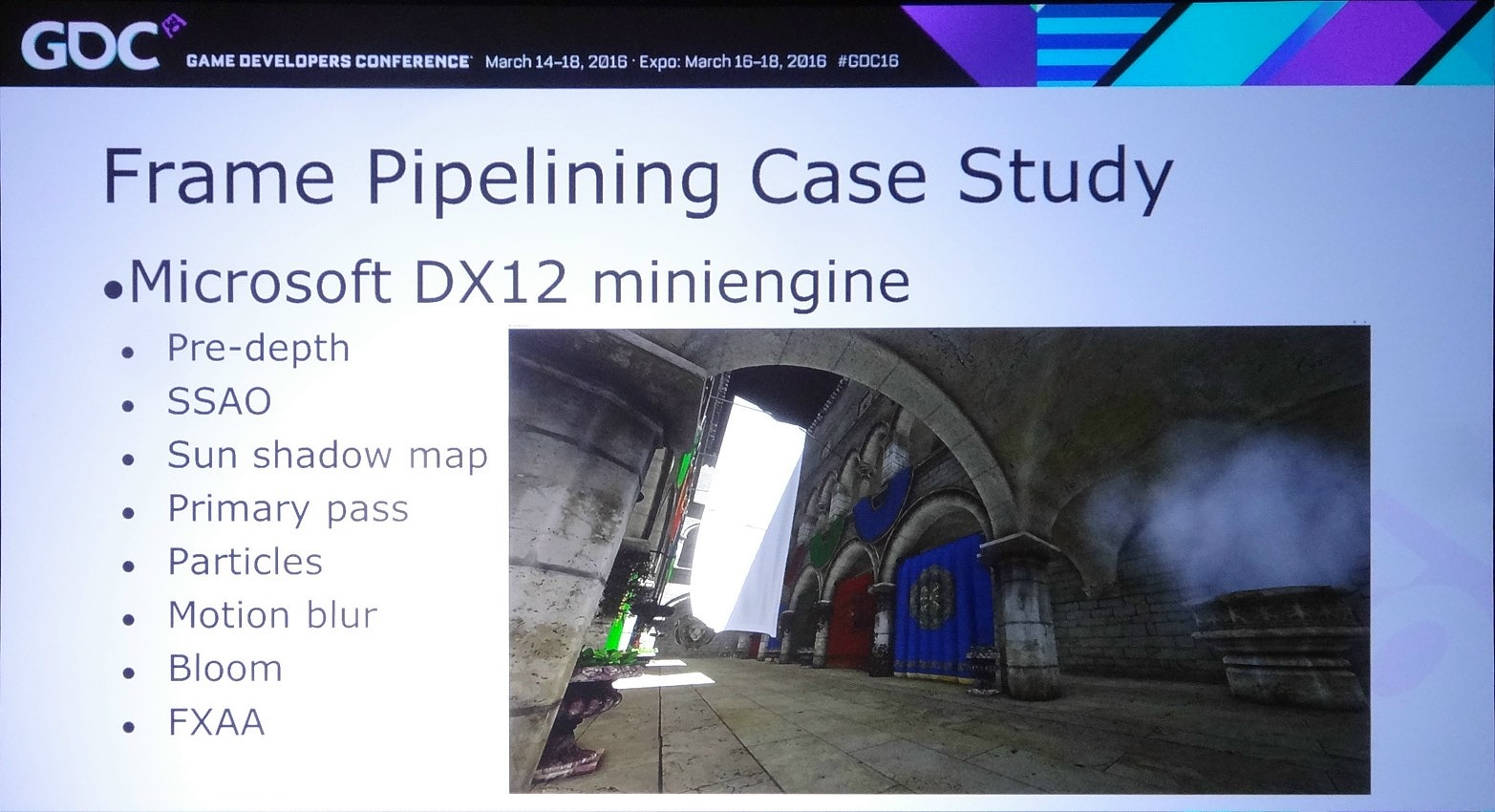This screenshot has height=812, width=1495.
Task: Click the Bloom list item
Action: pyautogui.click(x=224, y=669)
